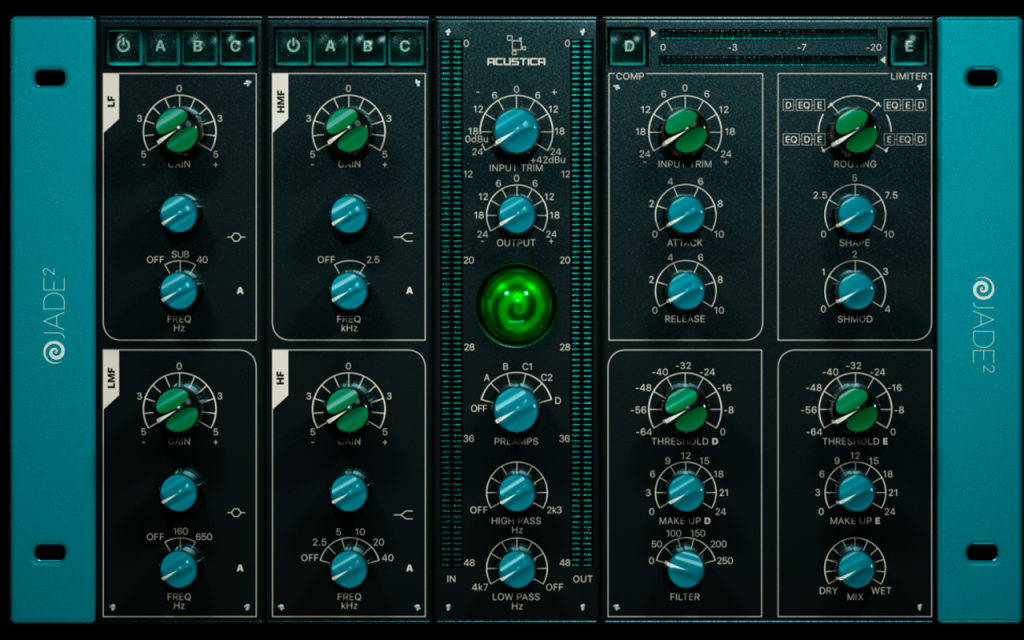Select the A button above the HMF band
Viewport: 1024px width, 640px height.
330,46
